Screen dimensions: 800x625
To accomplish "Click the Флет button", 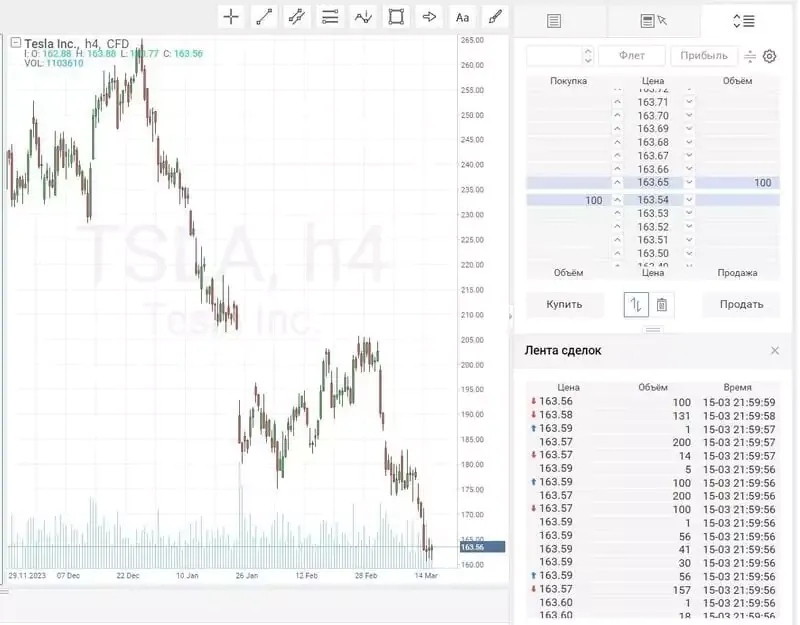I will (x=632, y=56).
